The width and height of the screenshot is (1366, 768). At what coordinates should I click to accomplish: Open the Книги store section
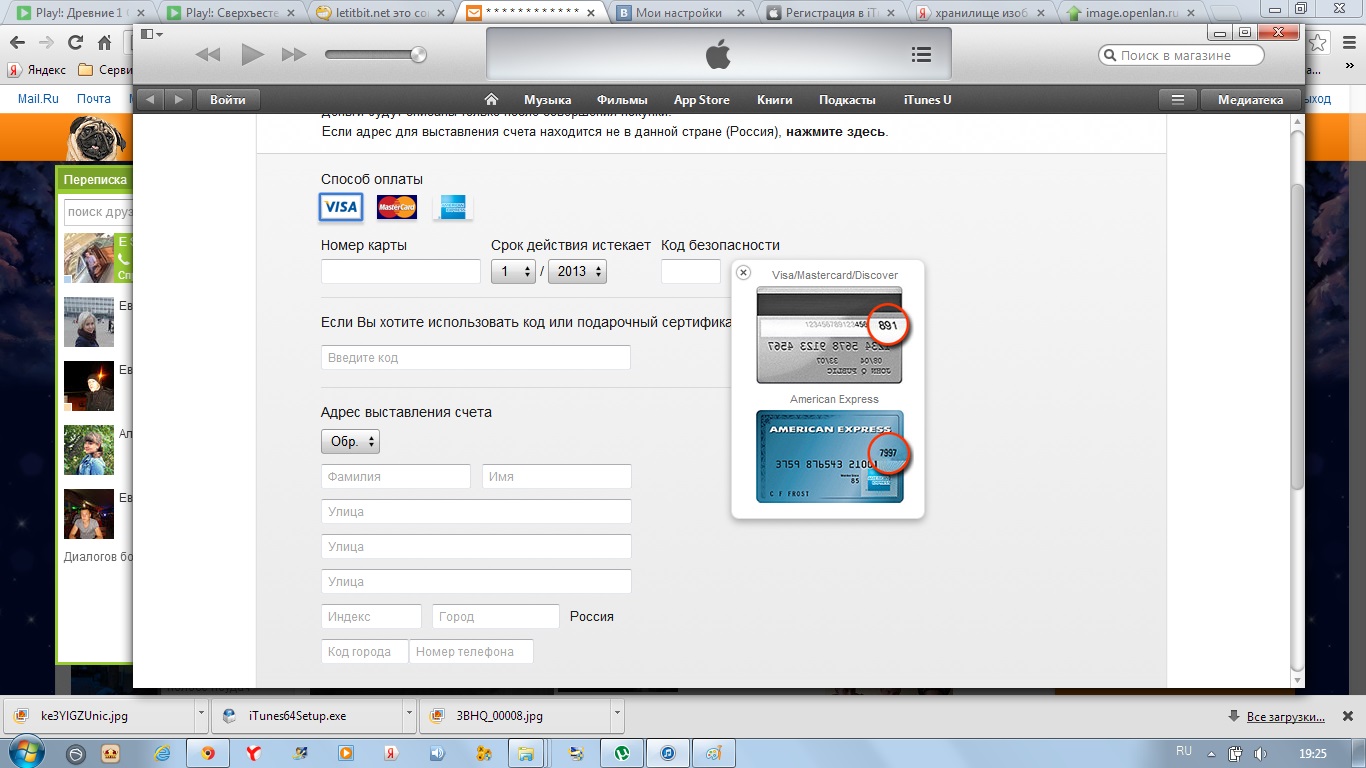(775, 100)
